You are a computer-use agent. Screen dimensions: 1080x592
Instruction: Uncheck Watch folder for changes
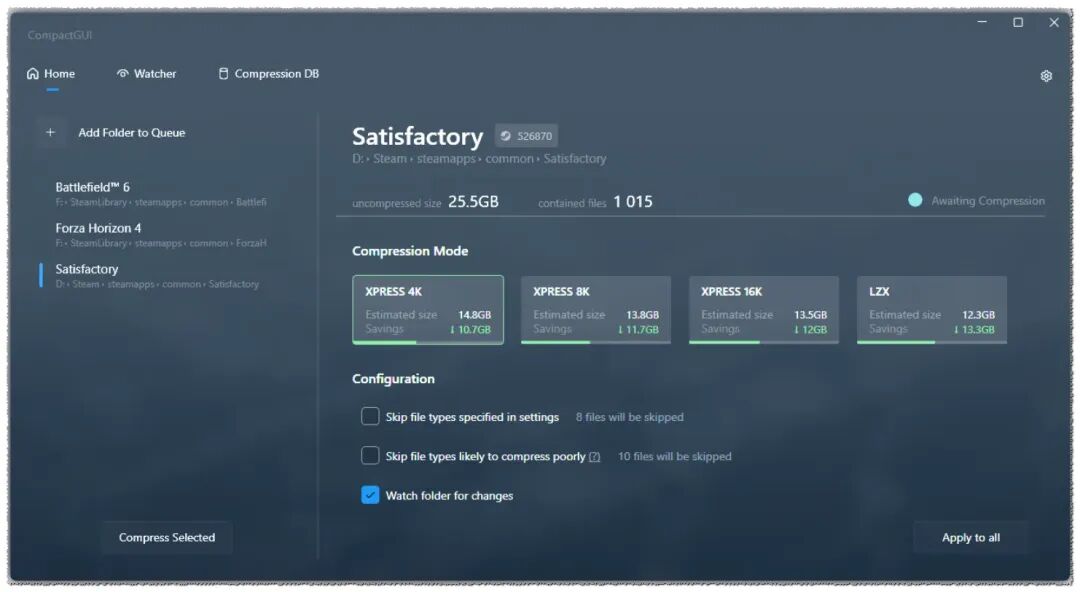point(370,495)
